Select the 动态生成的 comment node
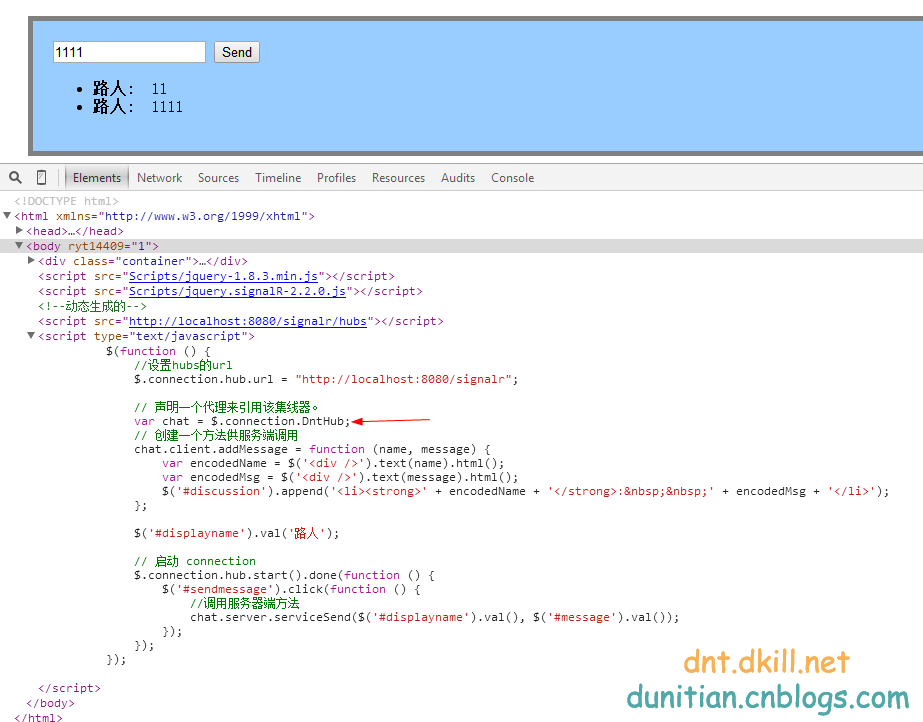This screenshot has width=923, height=722. 92,306
